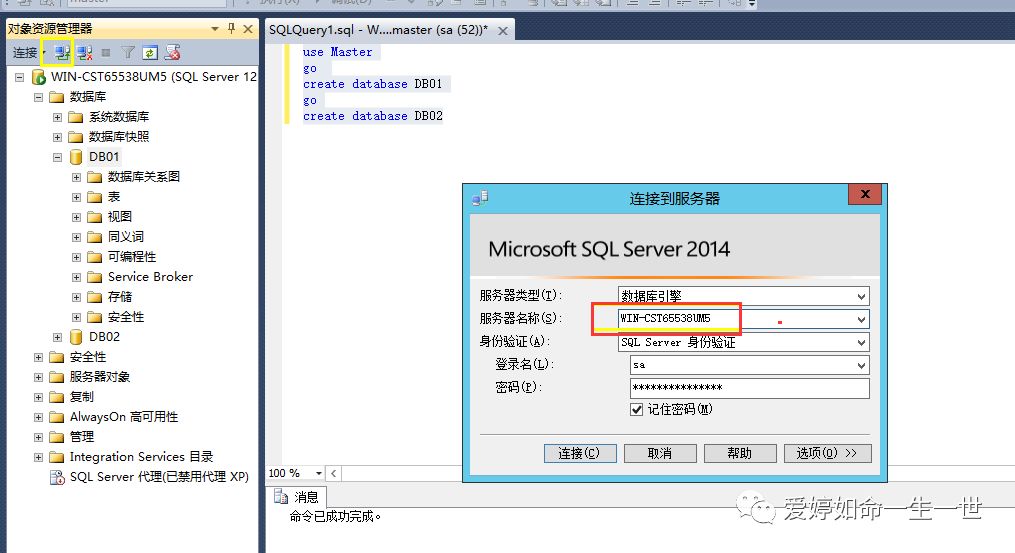The width and height of the screenshot is (1015, 553).
Task: Click the 'use Master' line in editor
Action: [x=337, y=52]
